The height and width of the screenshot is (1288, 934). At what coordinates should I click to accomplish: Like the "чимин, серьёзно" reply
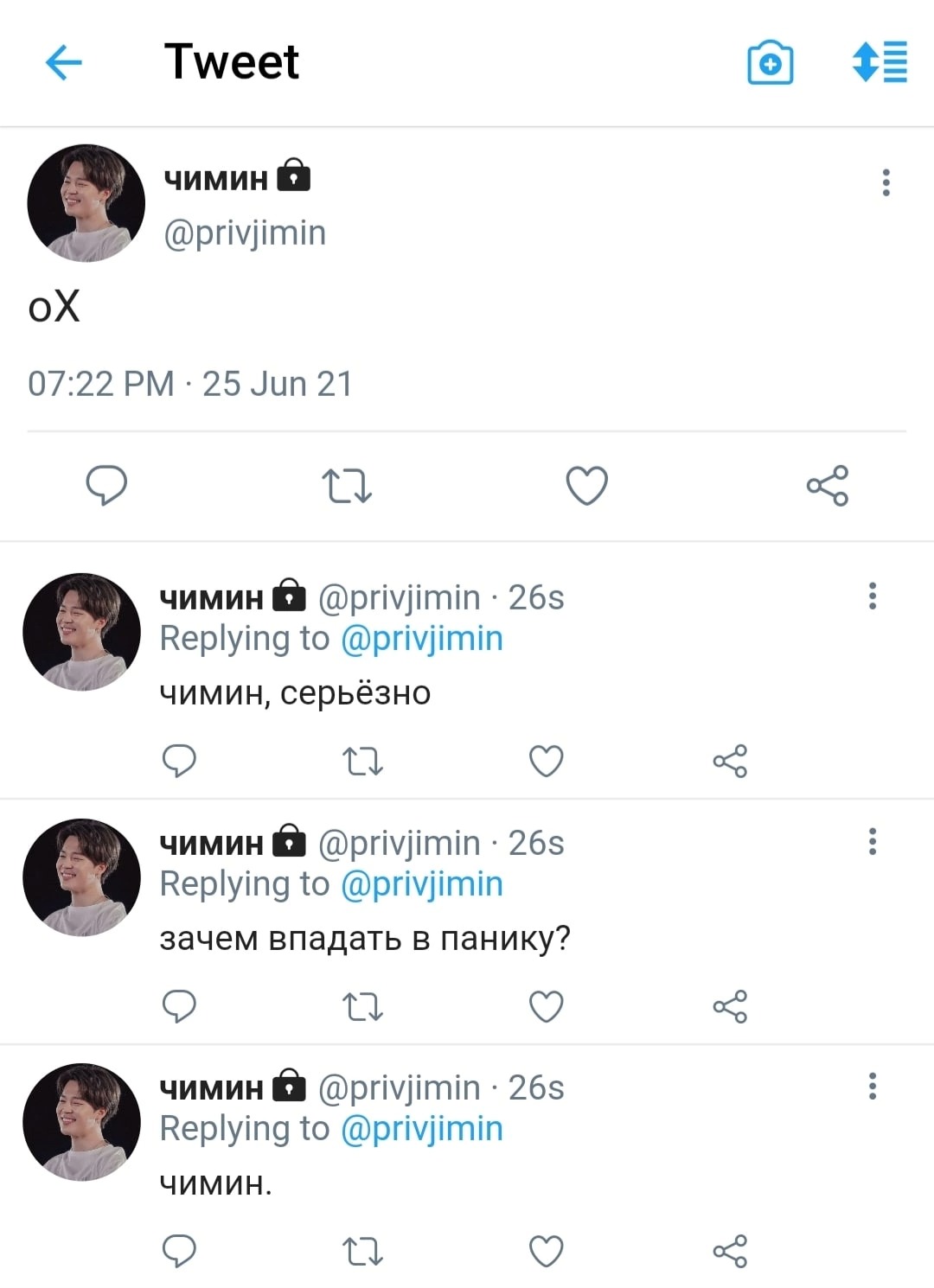coord(546,762)
